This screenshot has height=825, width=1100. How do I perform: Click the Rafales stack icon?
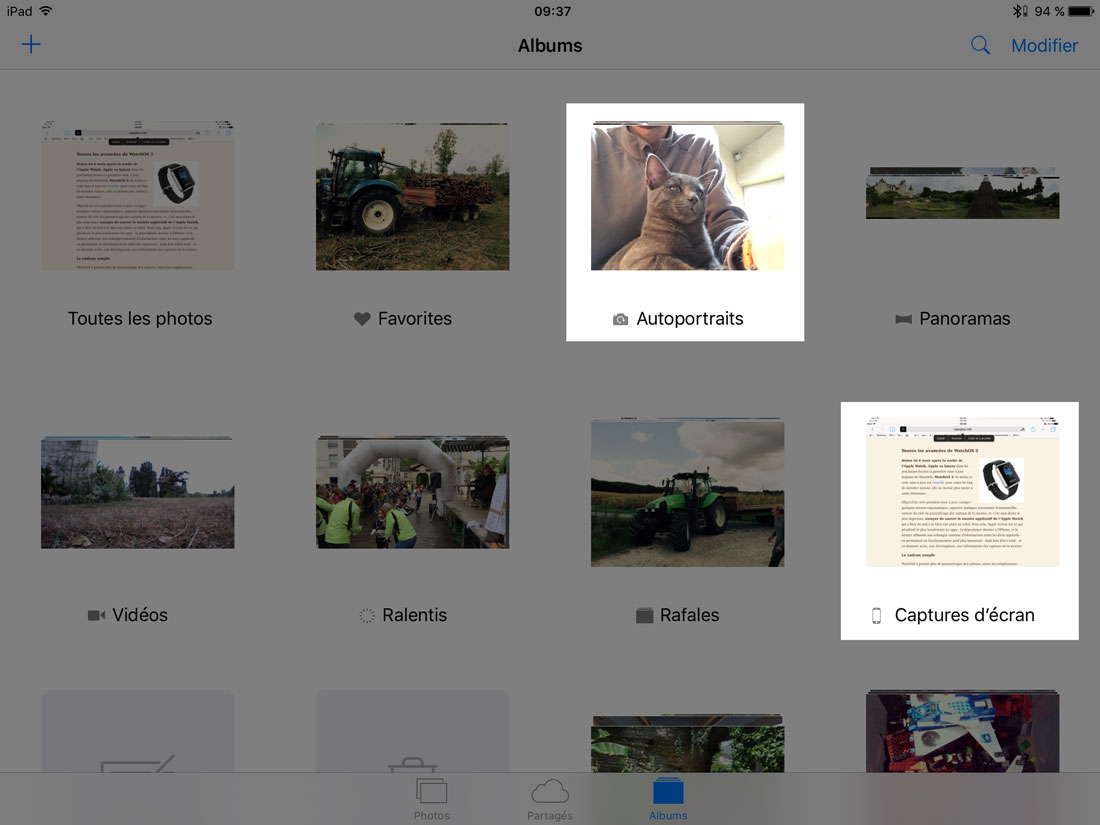pos(644,615)
